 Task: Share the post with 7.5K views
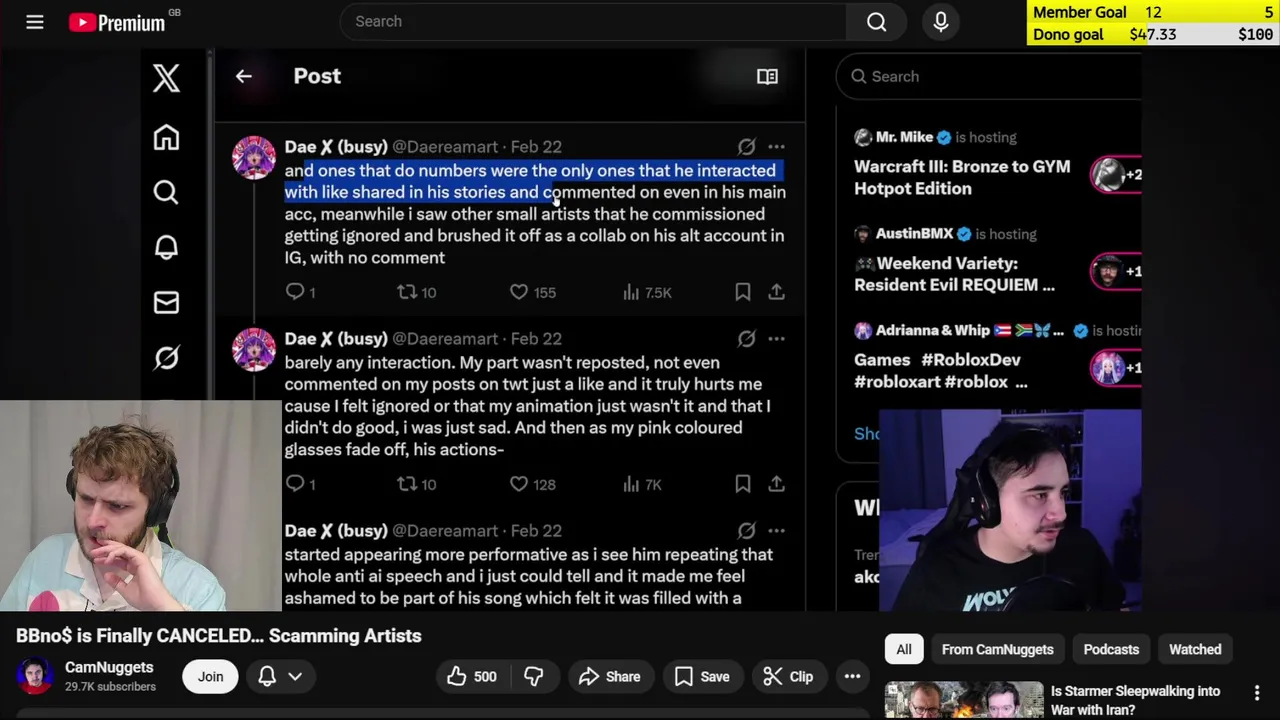point(776,292)
